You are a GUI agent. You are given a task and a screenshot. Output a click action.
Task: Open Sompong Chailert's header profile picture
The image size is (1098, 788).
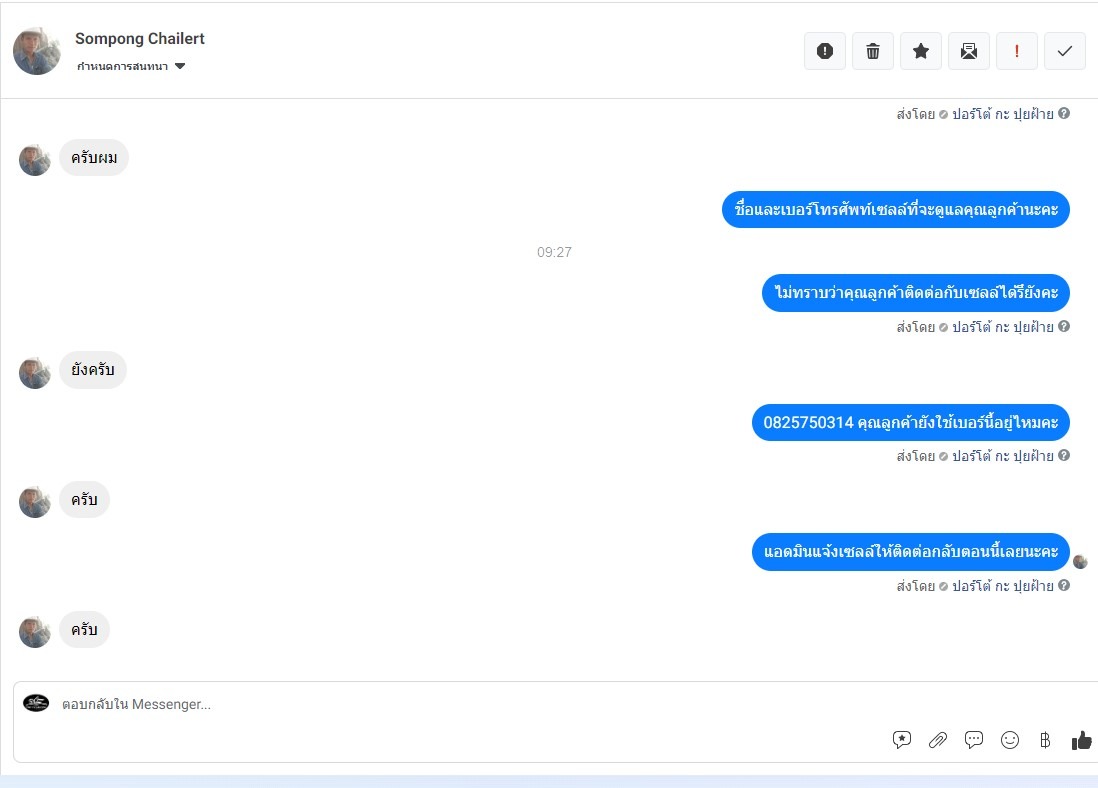click(36, 51)
